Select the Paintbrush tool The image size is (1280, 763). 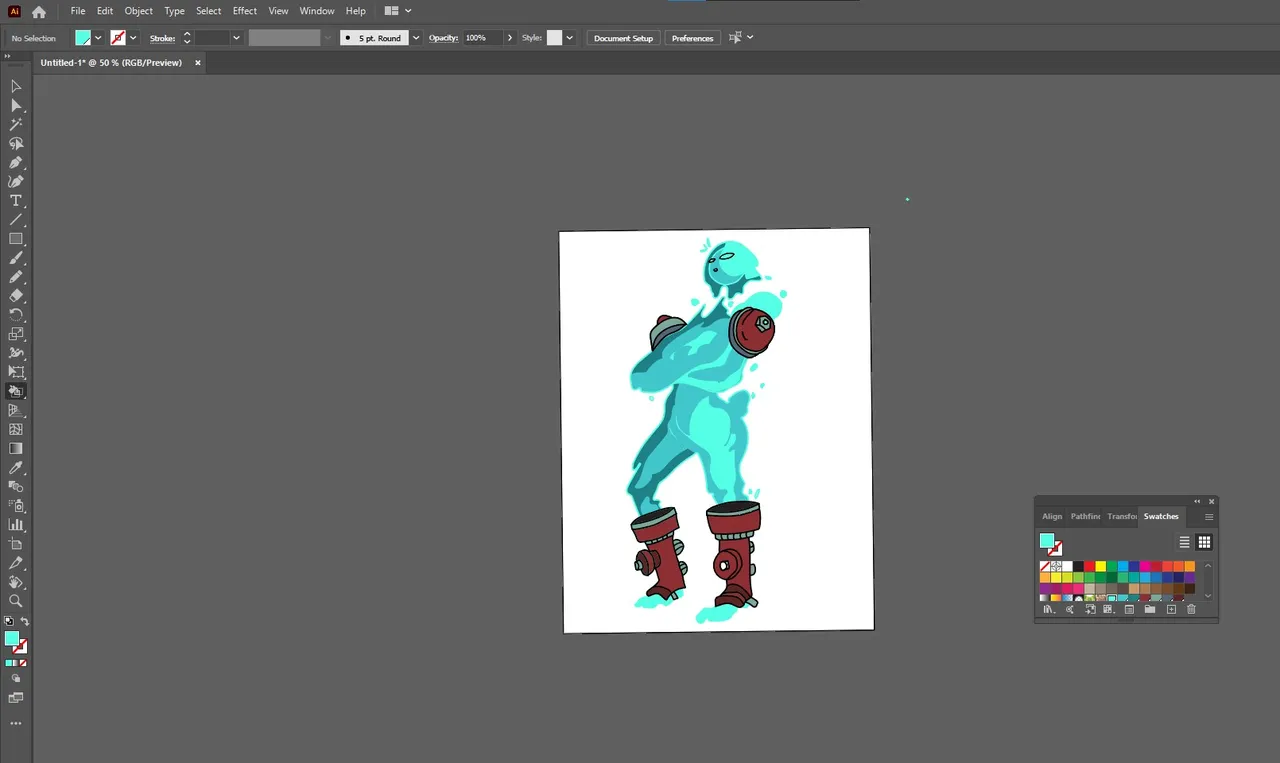tap(16, 258)
